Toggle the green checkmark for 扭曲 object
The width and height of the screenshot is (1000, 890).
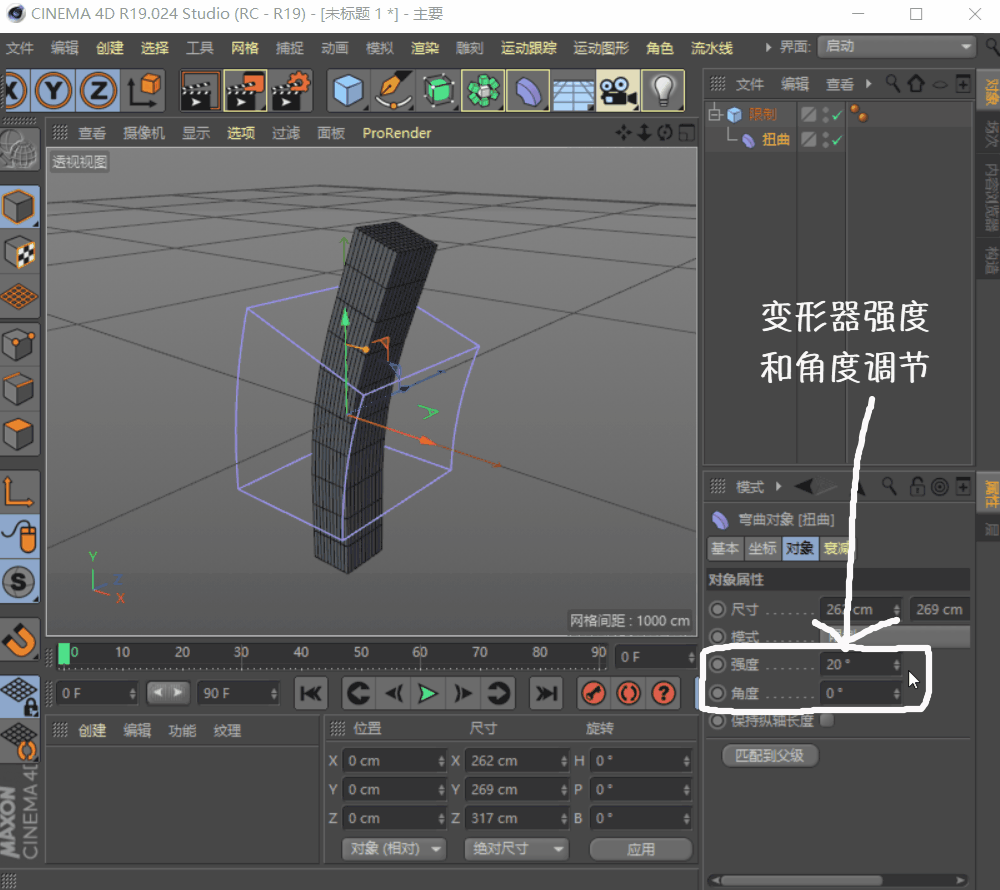[836, 141]
